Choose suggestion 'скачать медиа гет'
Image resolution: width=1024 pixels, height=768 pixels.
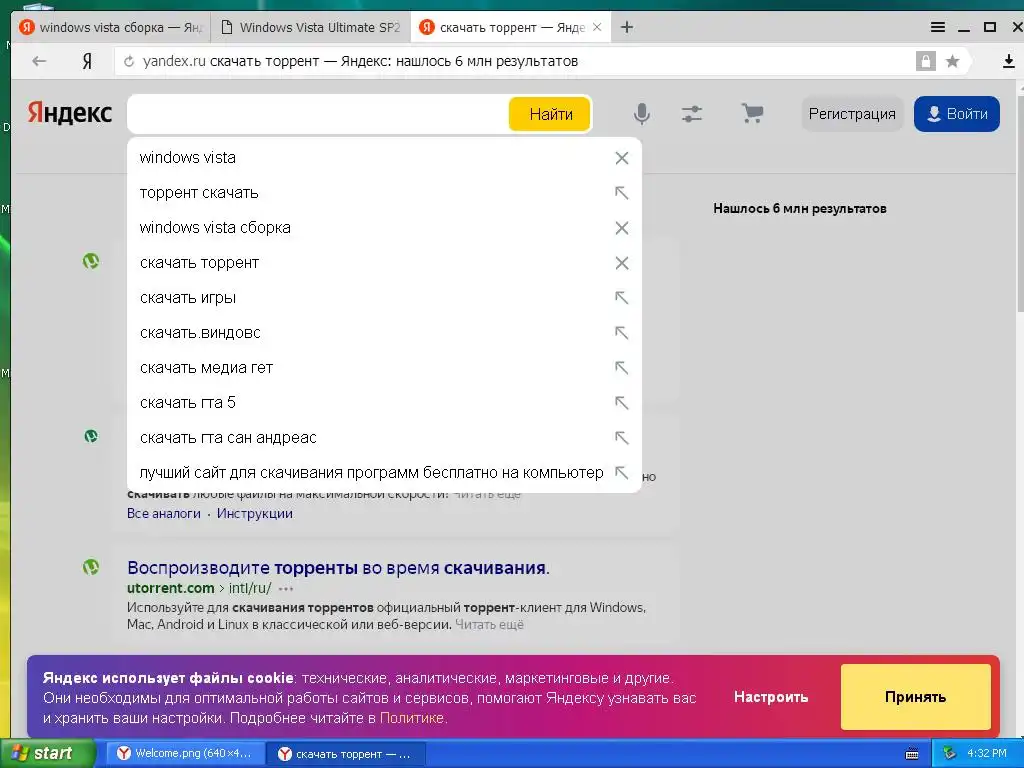tap(384, 368)
